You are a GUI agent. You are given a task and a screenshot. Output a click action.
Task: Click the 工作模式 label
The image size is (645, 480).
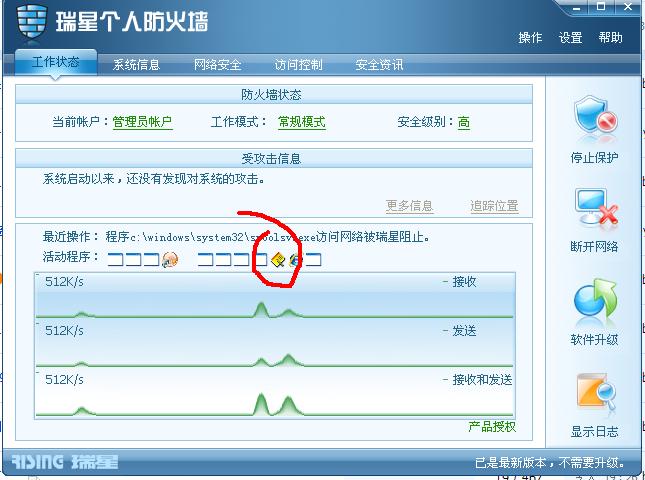click(x=239, y=122)
